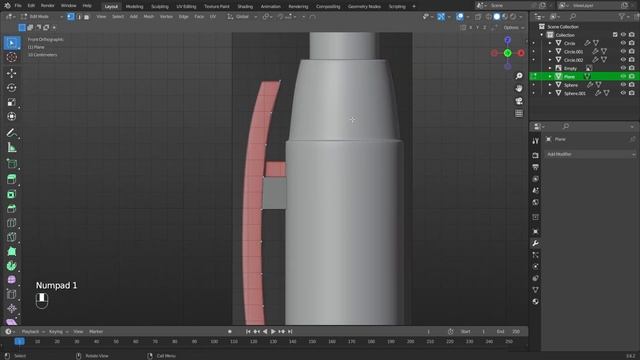Enable edge select mode

coord(79,17)
